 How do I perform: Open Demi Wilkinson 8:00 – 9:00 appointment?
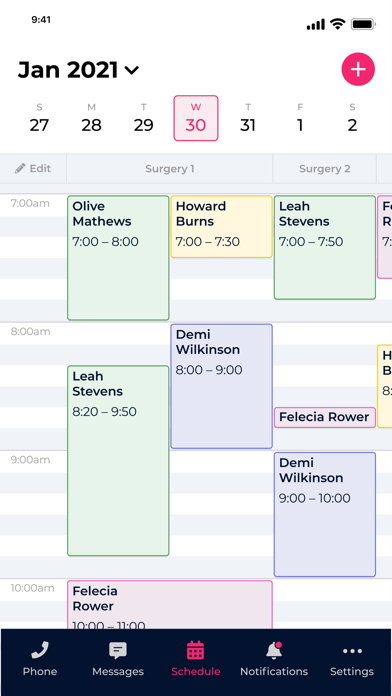222,386
